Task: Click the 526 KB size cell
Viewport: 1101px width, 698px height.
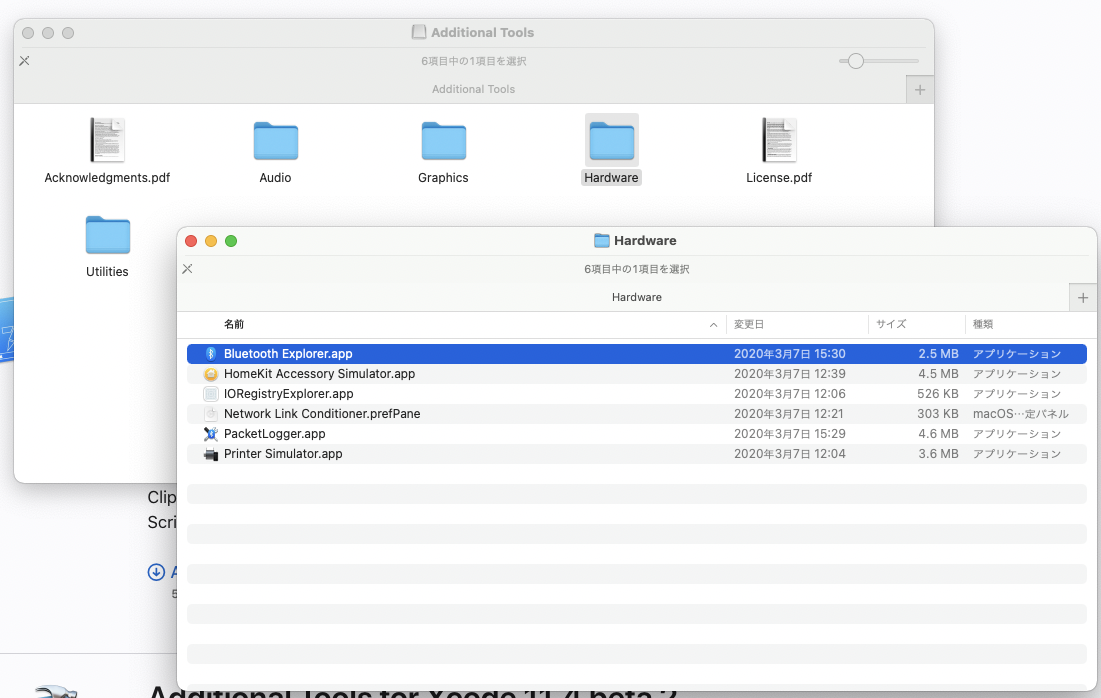Action: (937, 394)
